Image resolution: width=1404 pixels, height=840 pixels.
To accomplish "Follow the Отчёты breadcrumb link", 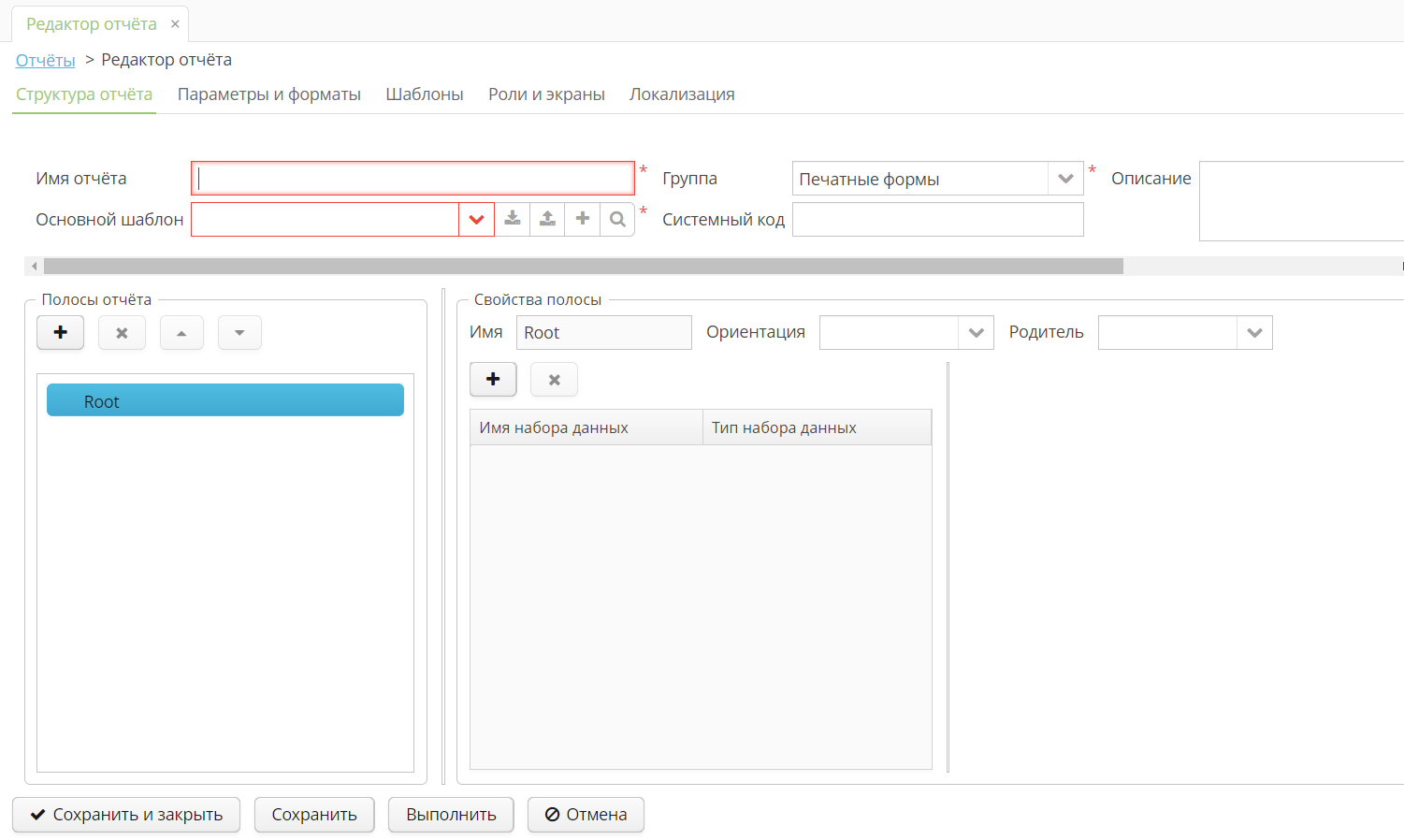I will pos(45,60).
